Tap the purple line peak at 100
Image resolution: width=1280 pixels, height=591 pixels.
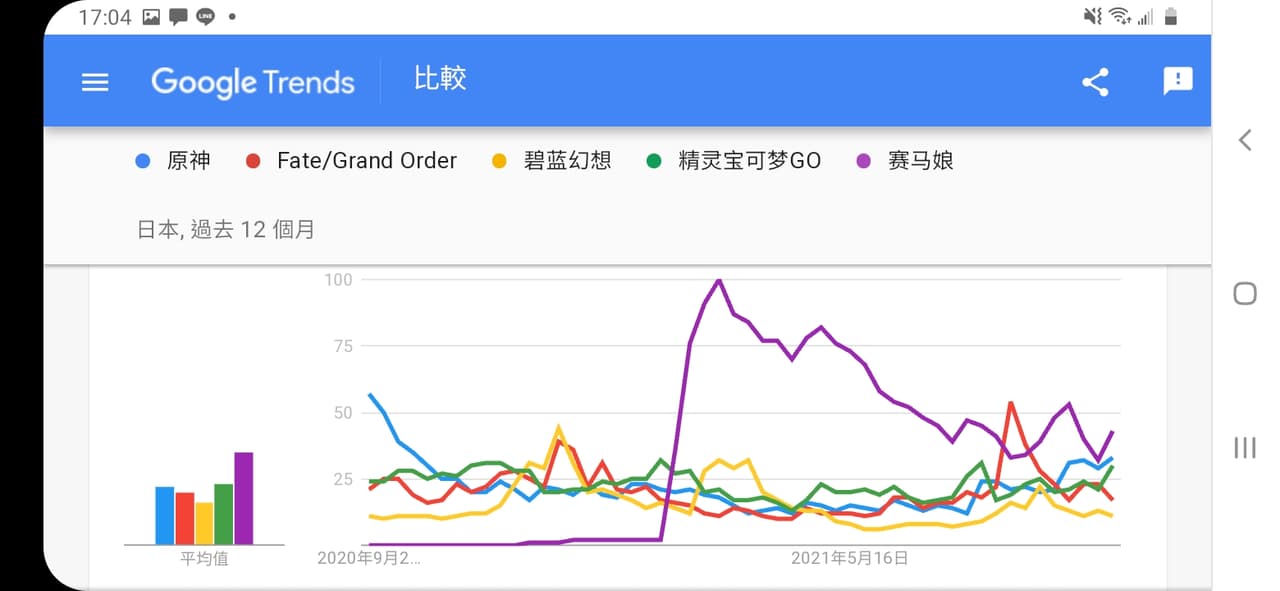coord(719,281)
